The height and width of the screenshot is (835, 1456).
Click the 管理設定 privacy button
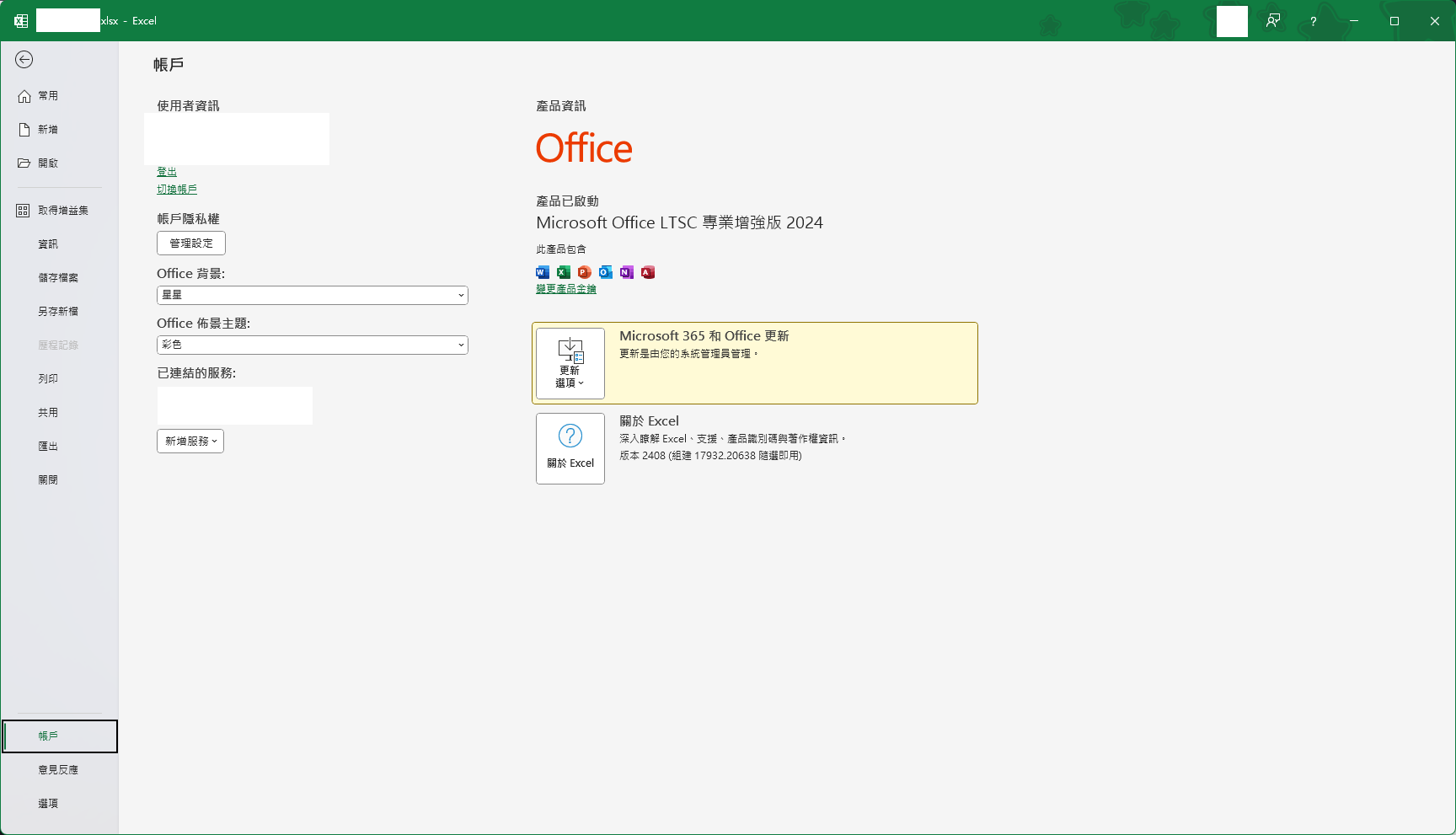191,244
